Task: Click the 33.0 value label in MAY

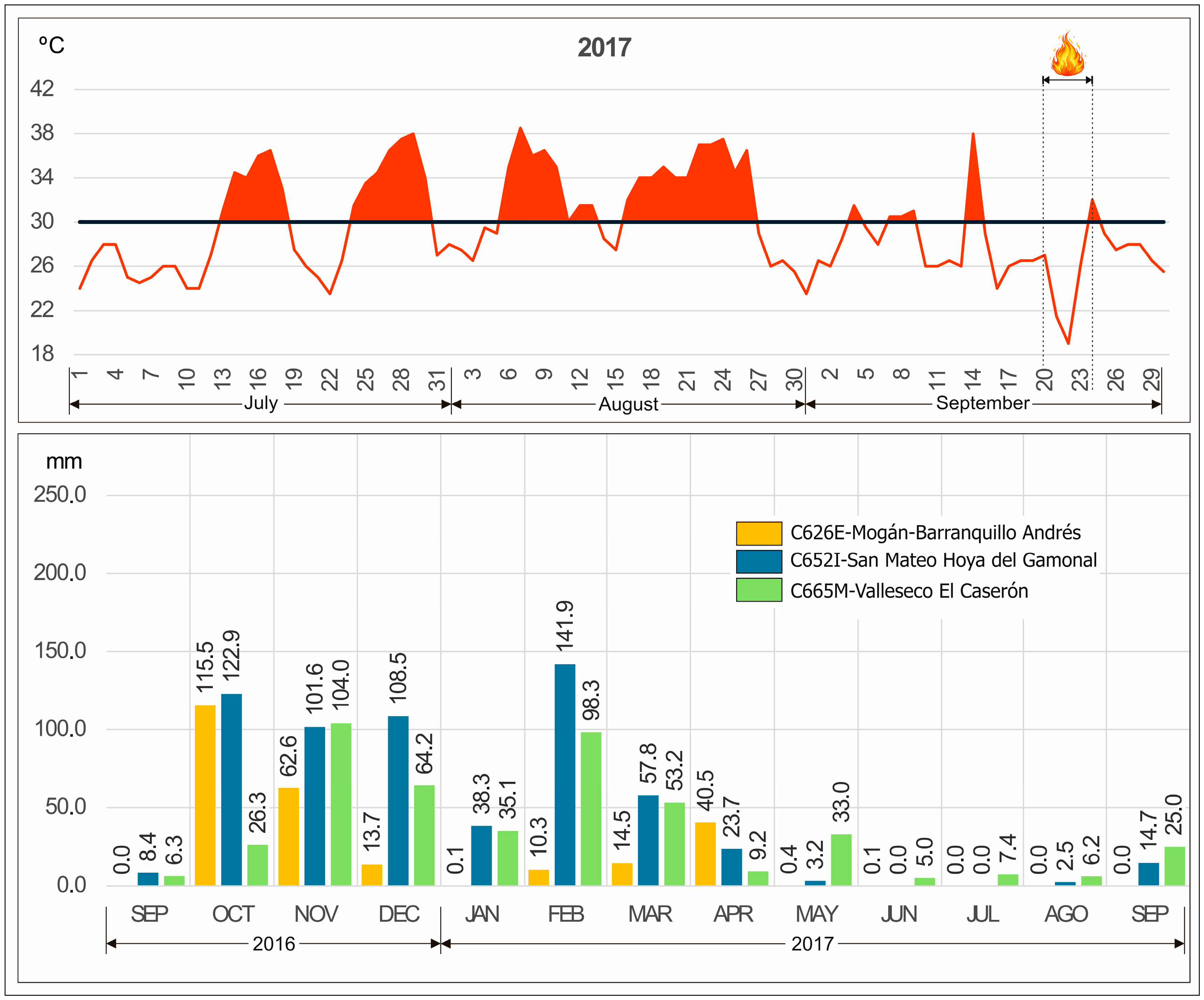Action: point(841,802)
